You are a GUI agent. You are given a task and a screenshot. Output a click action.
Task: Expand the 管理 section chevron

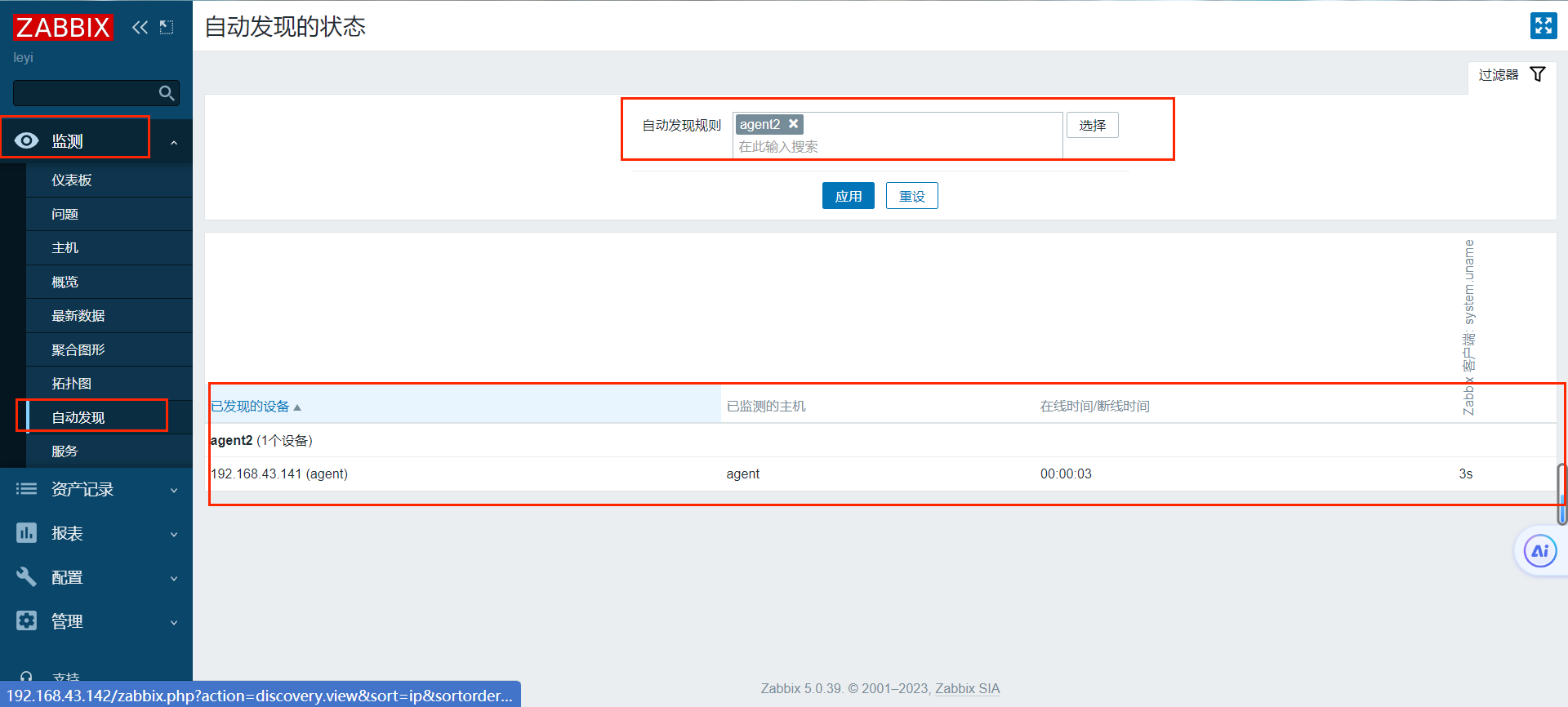click(x=174, y=623)
